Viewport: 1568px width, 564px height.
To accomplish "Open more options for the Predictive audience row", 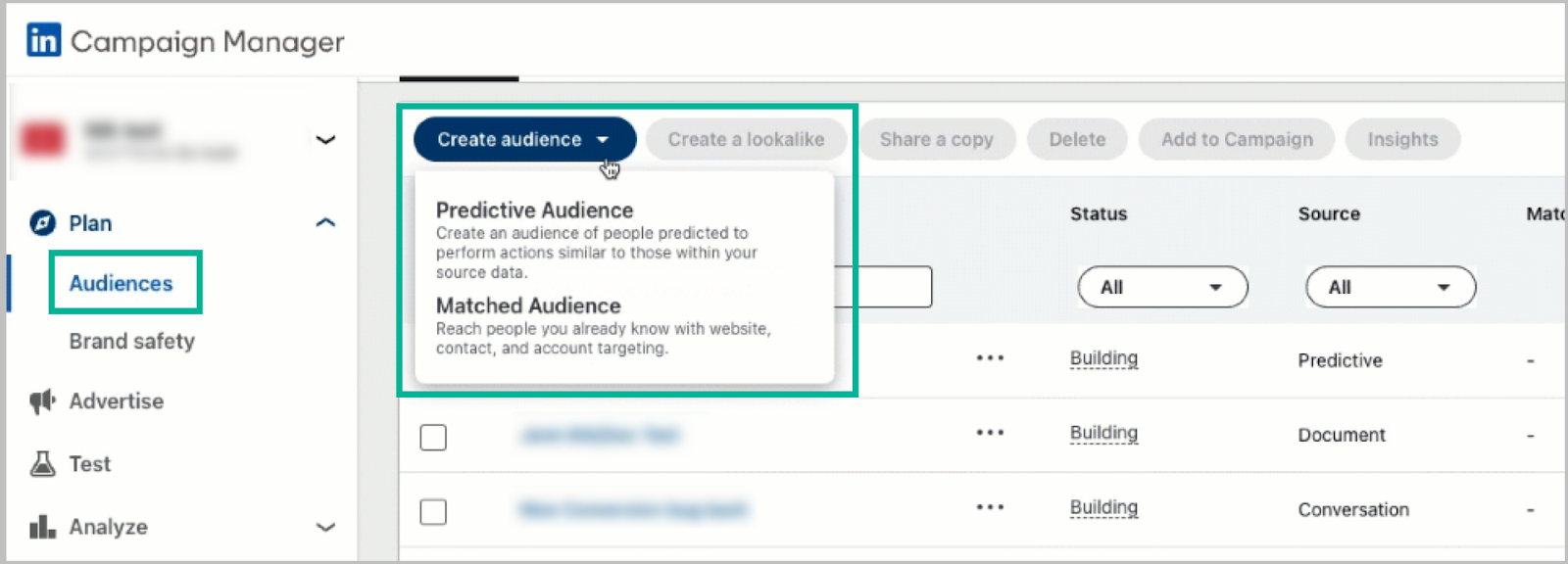I will click(990, 358).
